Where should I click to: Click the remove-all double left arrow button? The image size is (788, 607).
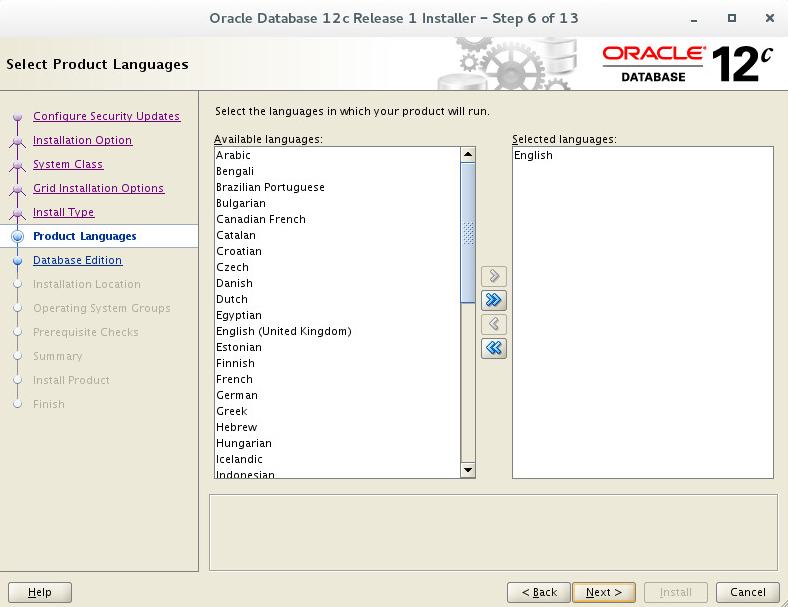(x=494, y=348)
